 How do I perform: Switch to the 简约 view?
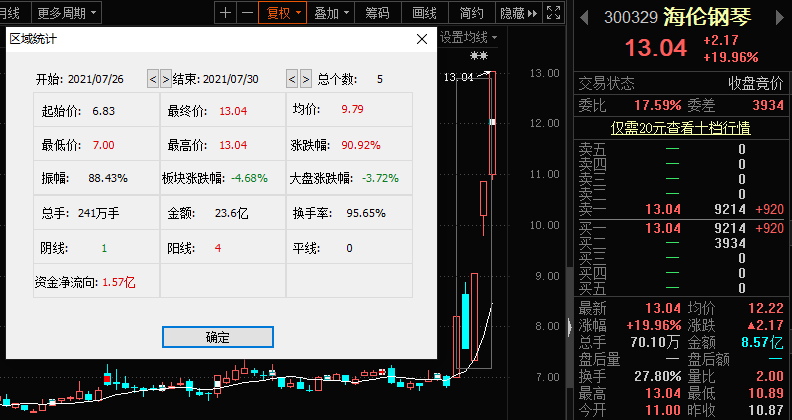tap(471, 13)
